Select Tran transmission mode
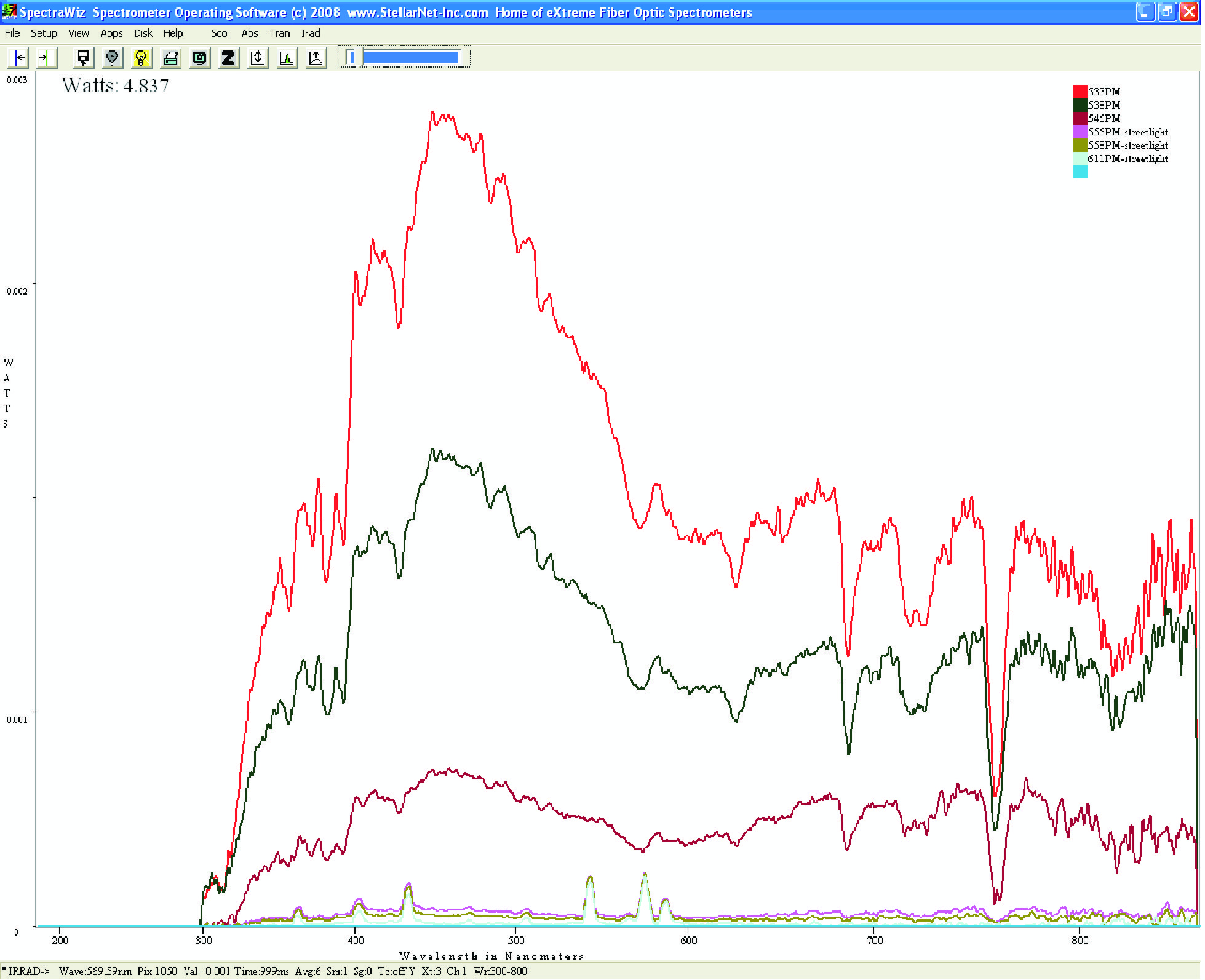Image resolution: width=1205 pixels, height=980 pixels. pos(279,33)
